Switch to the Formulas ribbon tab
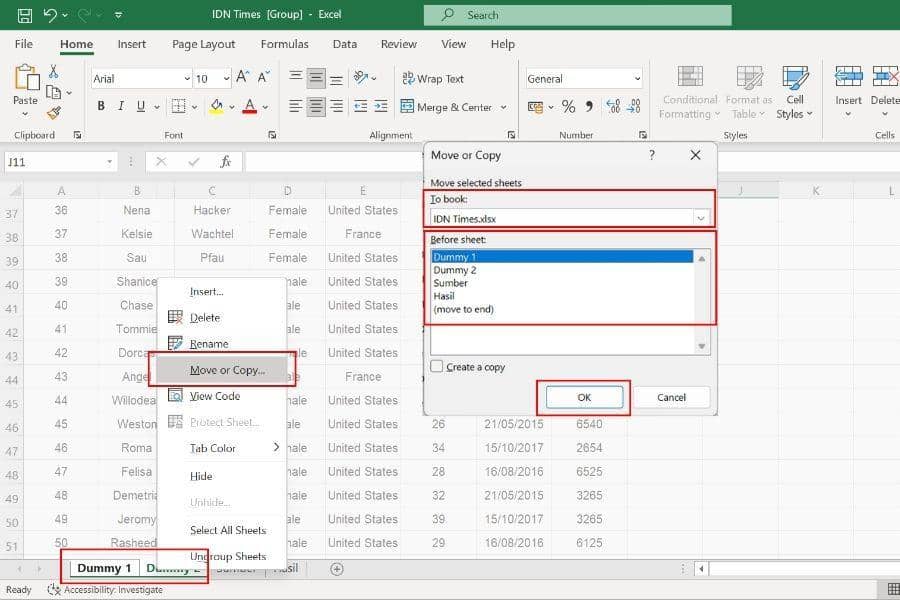 284,44
